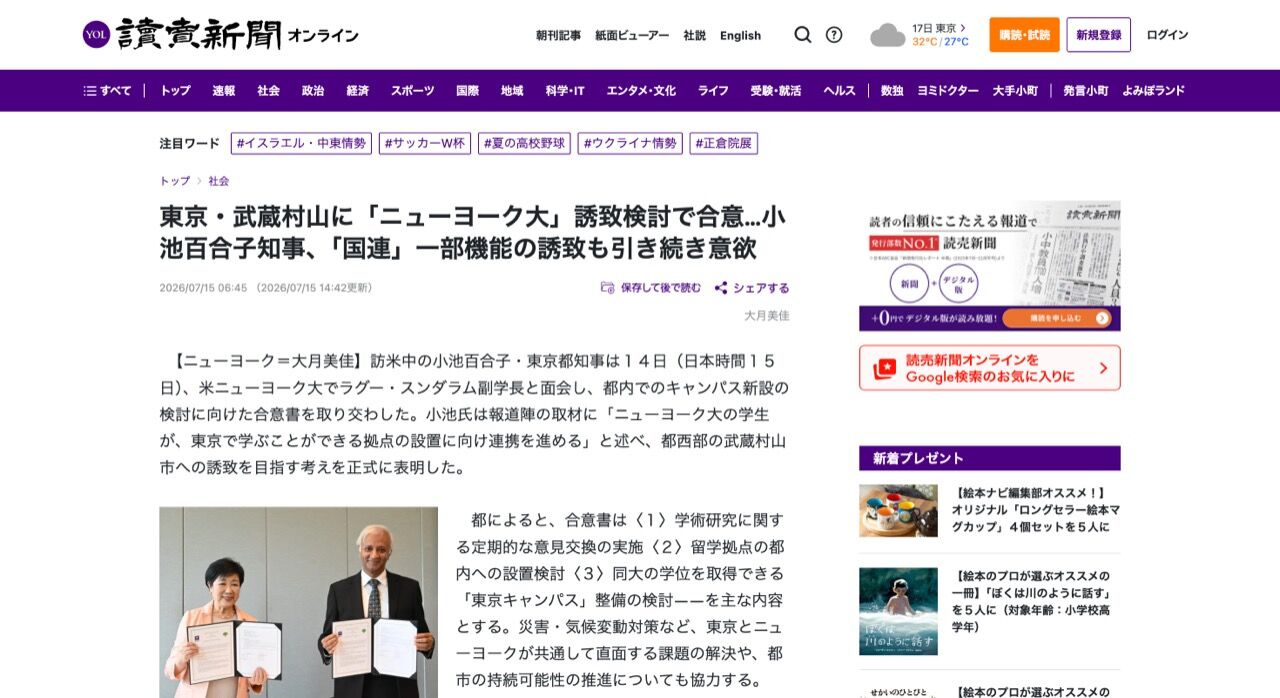Viewport: 1280px width, 698px height.
Task: Click the author name 大月美佳
Action: point(767,315)
